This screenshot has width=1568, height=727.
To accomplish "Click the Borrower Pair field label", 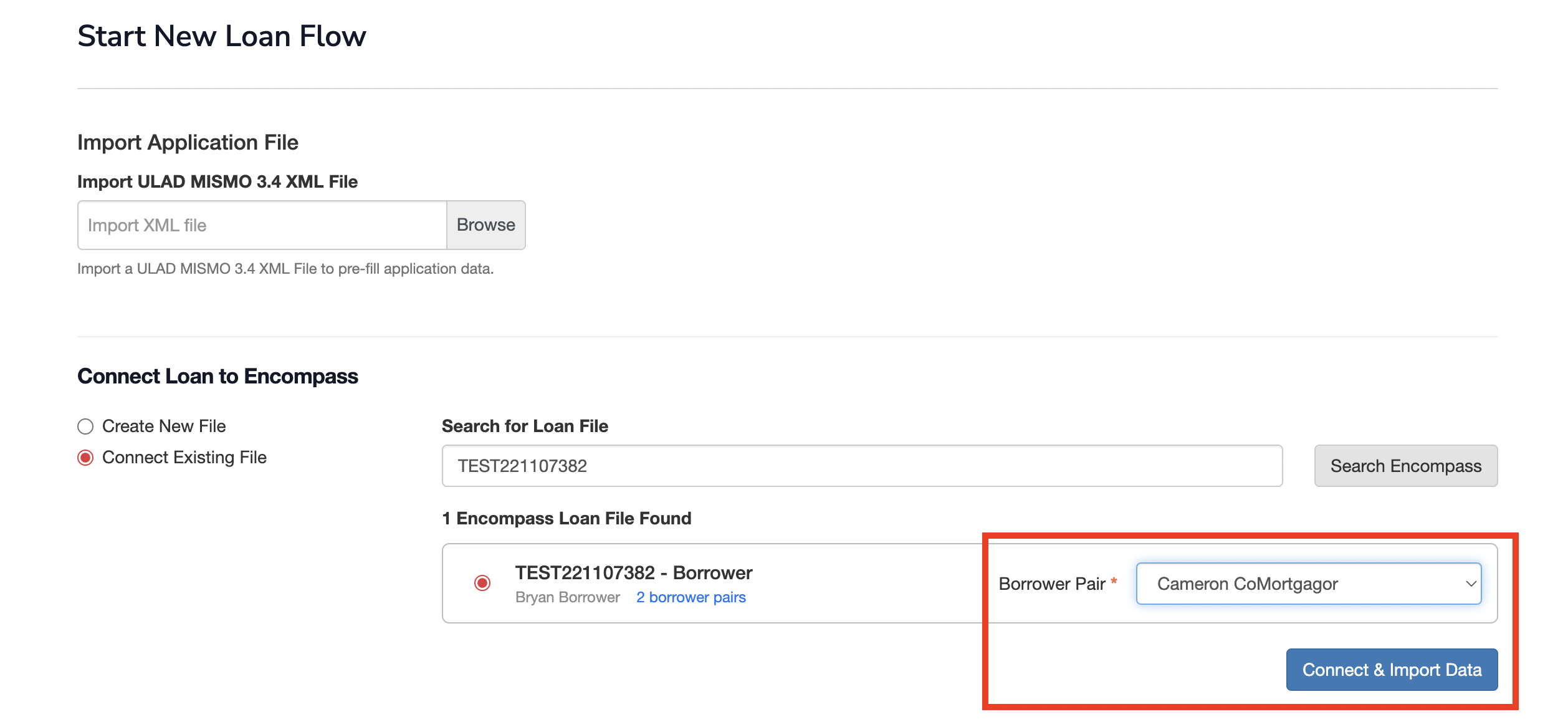I will click(1051, 584).
